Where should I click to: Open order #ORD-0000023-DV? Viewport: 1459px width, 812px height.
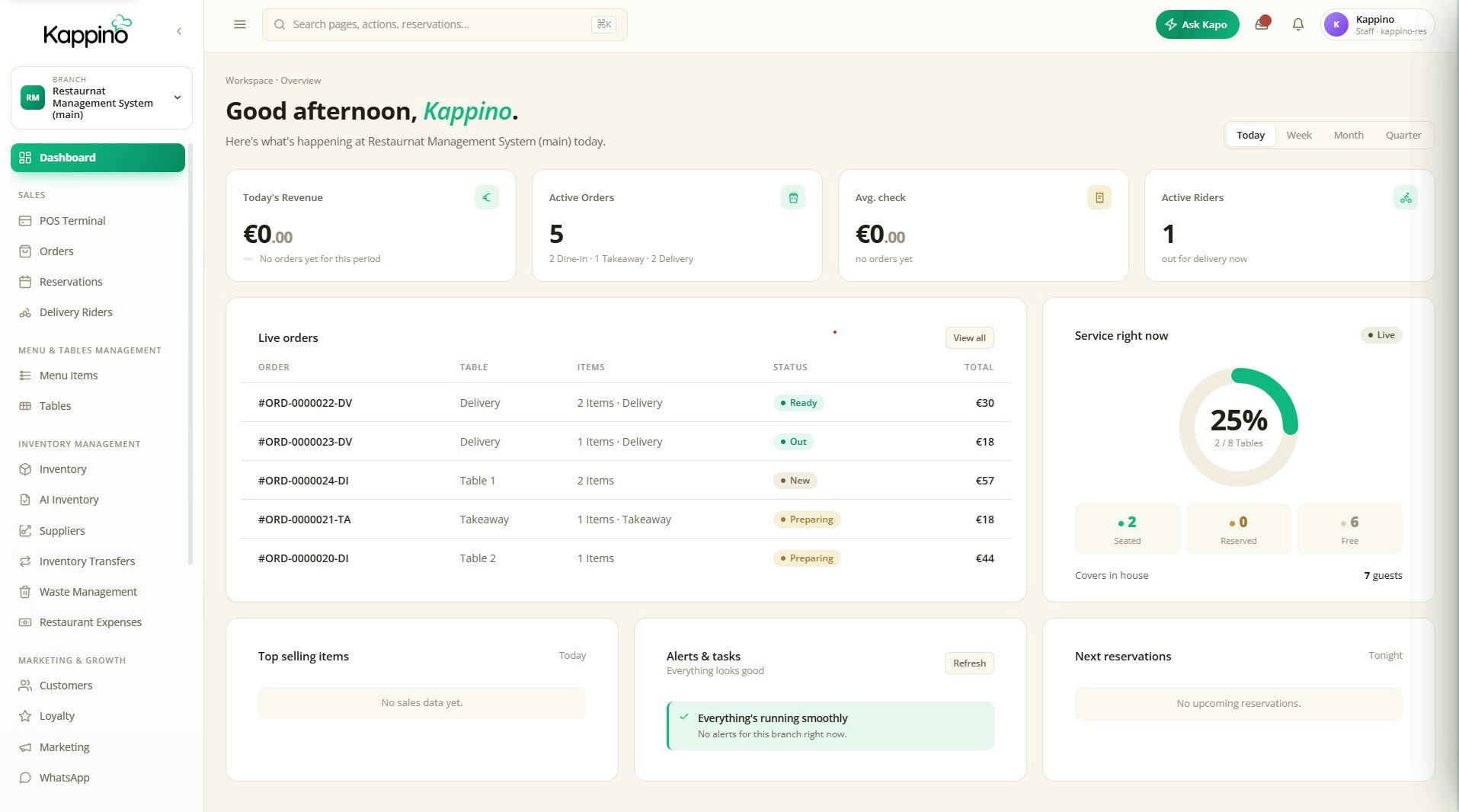[626, 442]
